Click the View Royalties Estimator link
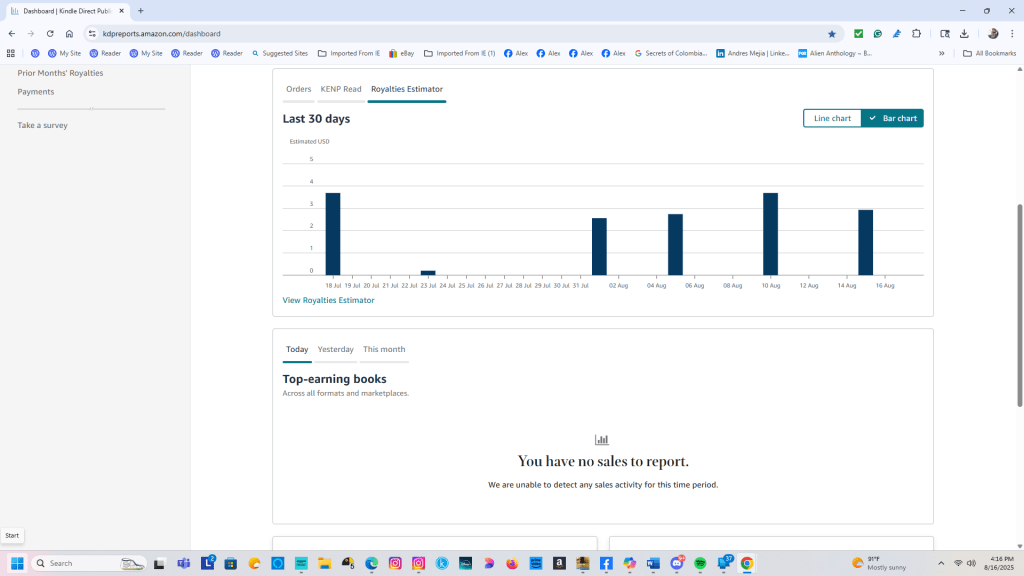Screen dimensions: 1024x576 click(x=328, y=300)
